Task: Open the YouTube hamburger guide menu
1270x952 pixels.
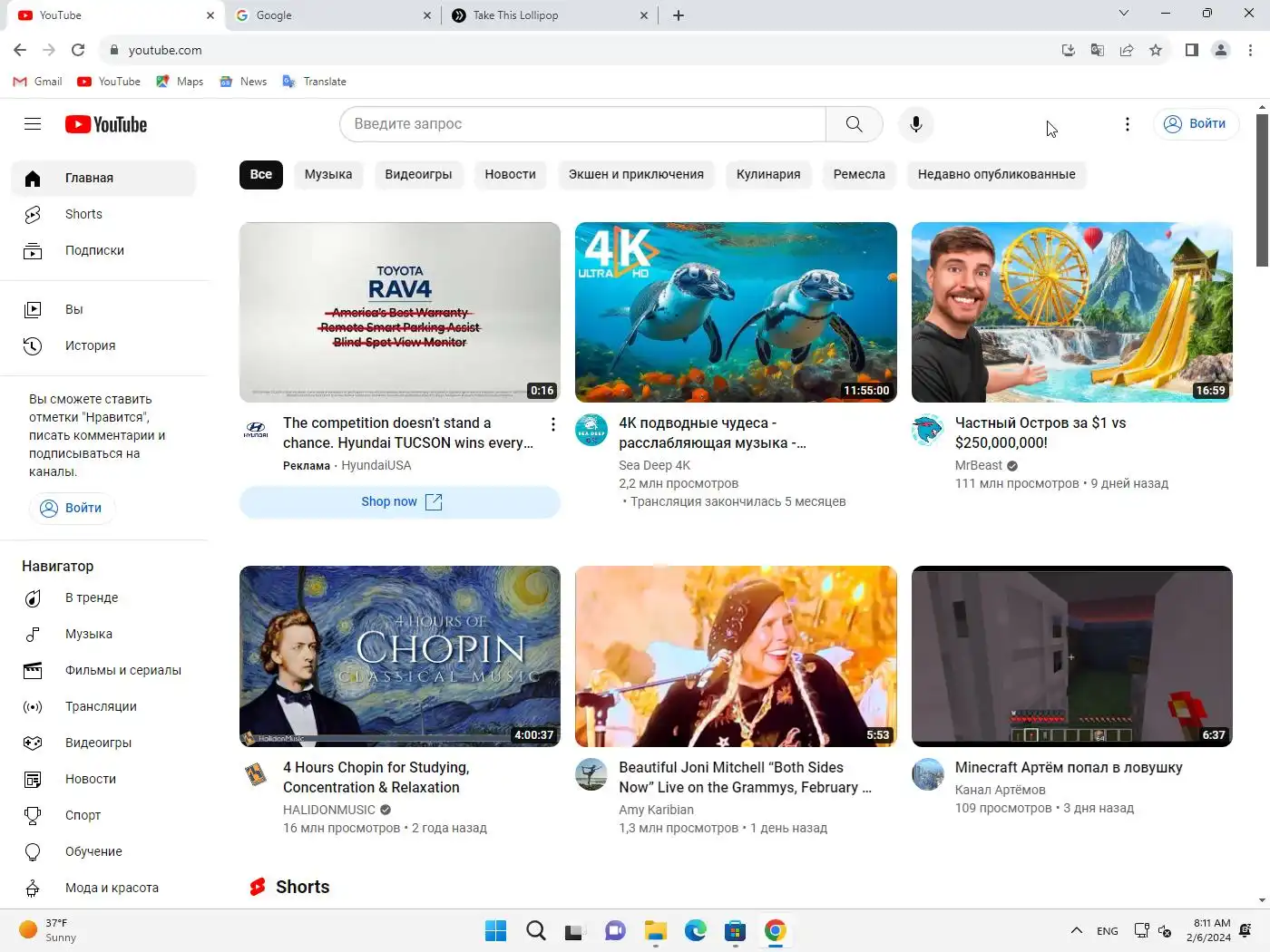Action: (33, 124)
